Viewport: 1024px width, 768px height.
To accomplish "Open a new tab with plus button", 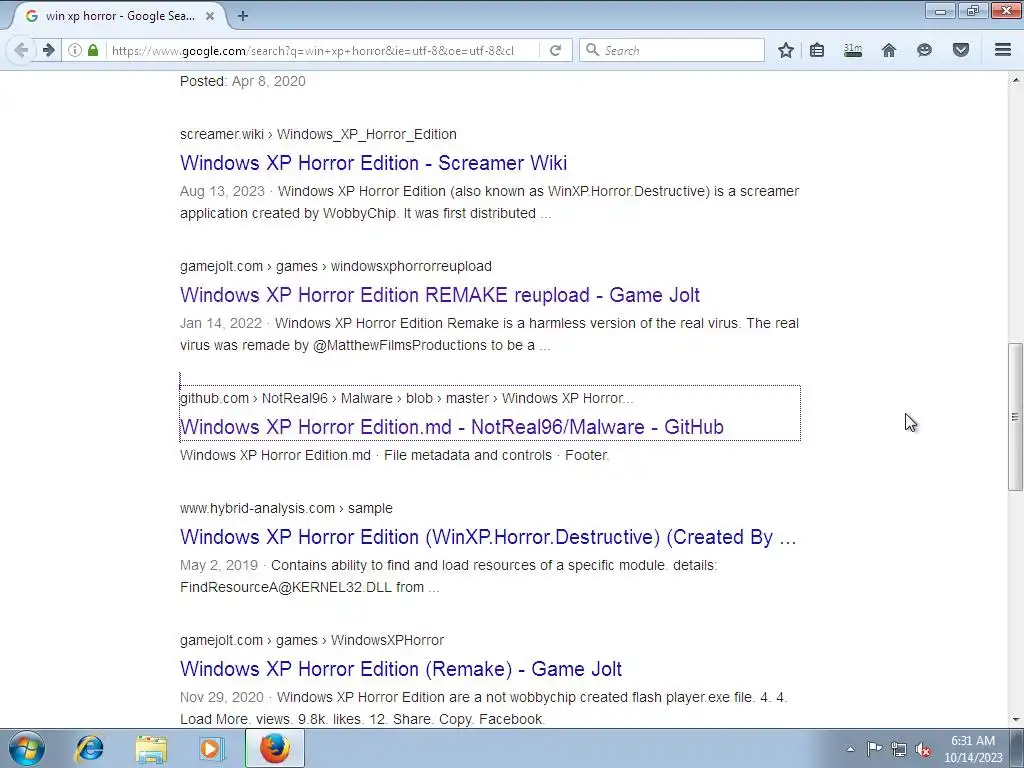I will tap(243, 16).
